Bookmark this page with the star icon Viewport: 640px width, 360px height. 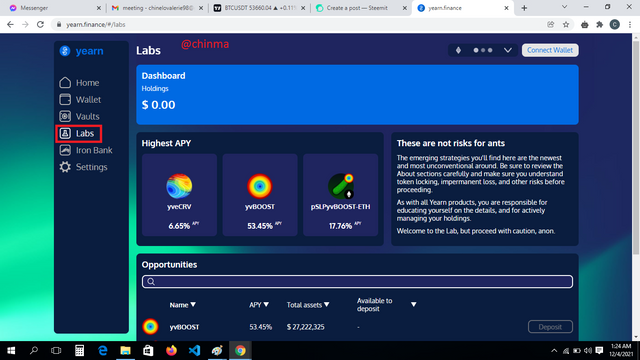point(566,24)
